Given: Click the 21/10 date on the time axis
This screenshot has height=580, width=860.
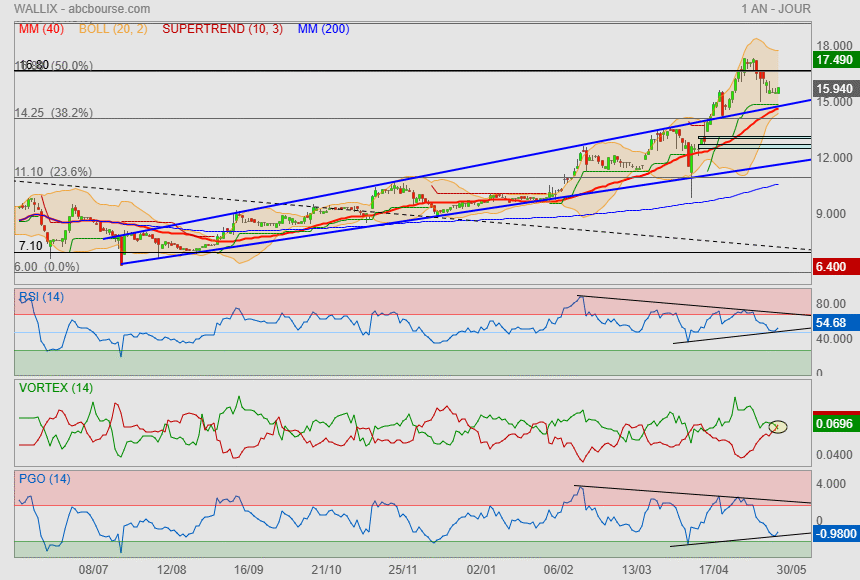Looking at the screenshot, I should (326, 570).
